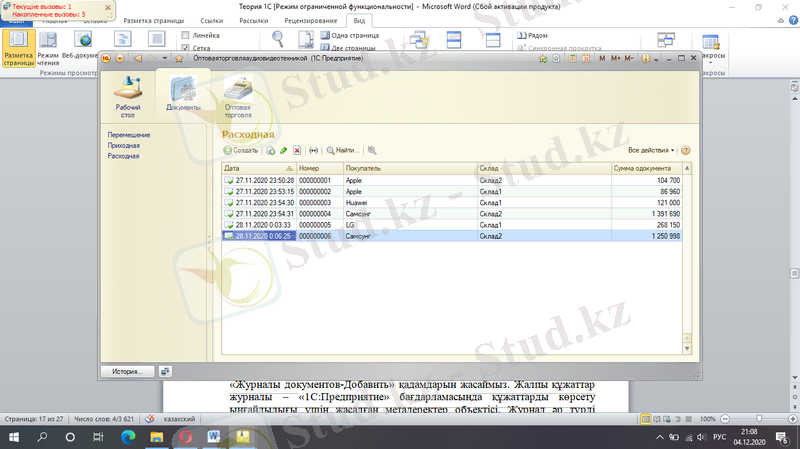Copy the selected document icon in toolbar

(270, 151)
